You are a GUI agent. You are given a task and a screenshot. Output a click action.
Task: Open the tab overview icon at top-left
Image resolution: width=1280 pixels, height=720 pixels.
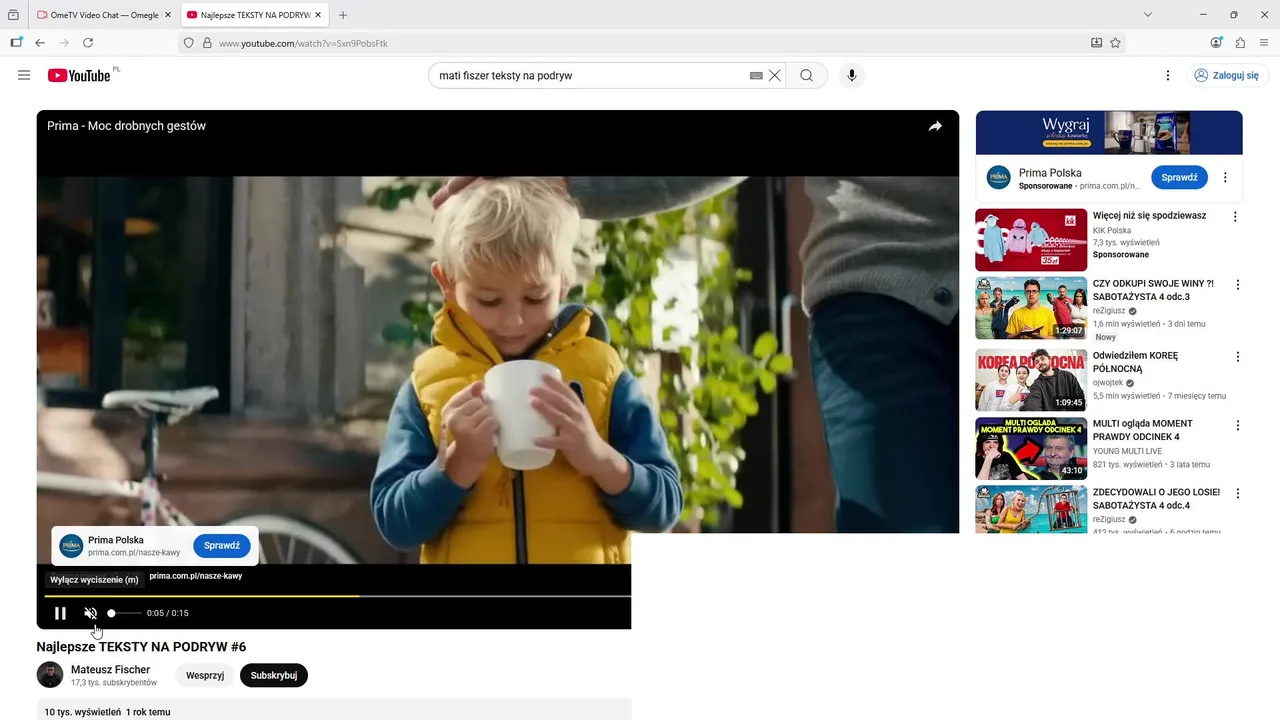tap(13, 15)
